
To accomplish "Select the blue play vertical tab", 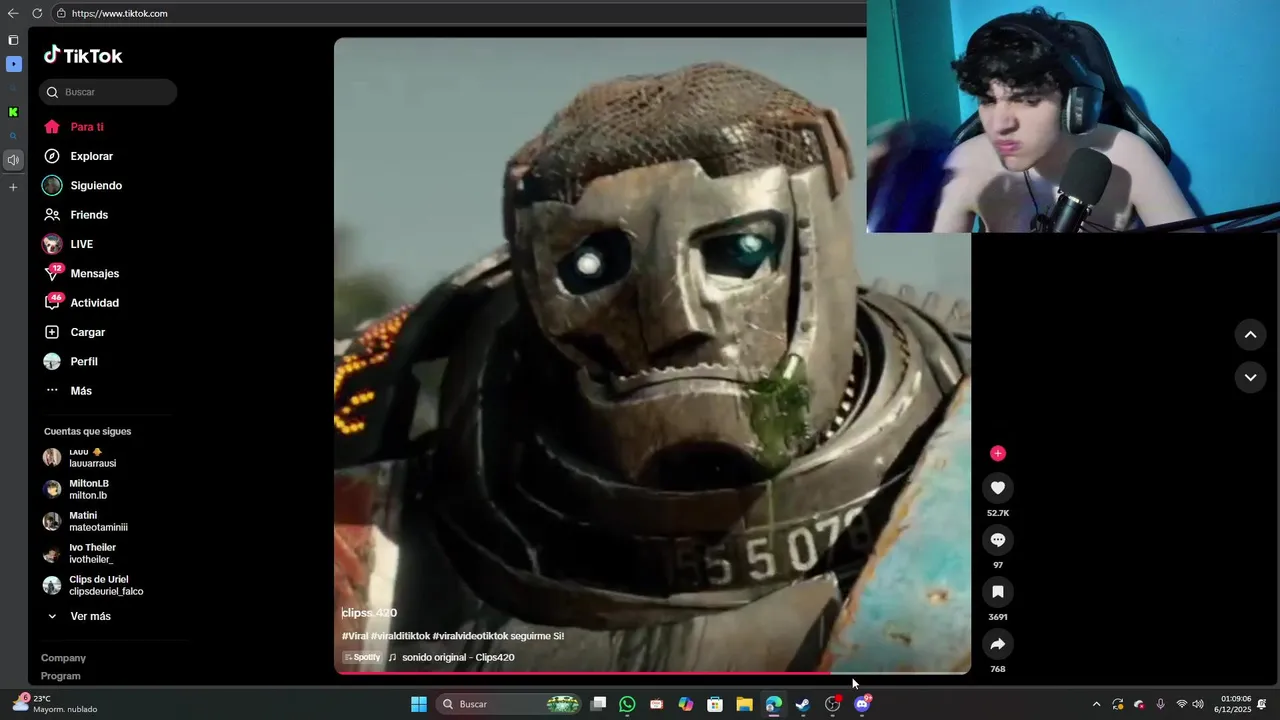I will [x=13, y=64].
